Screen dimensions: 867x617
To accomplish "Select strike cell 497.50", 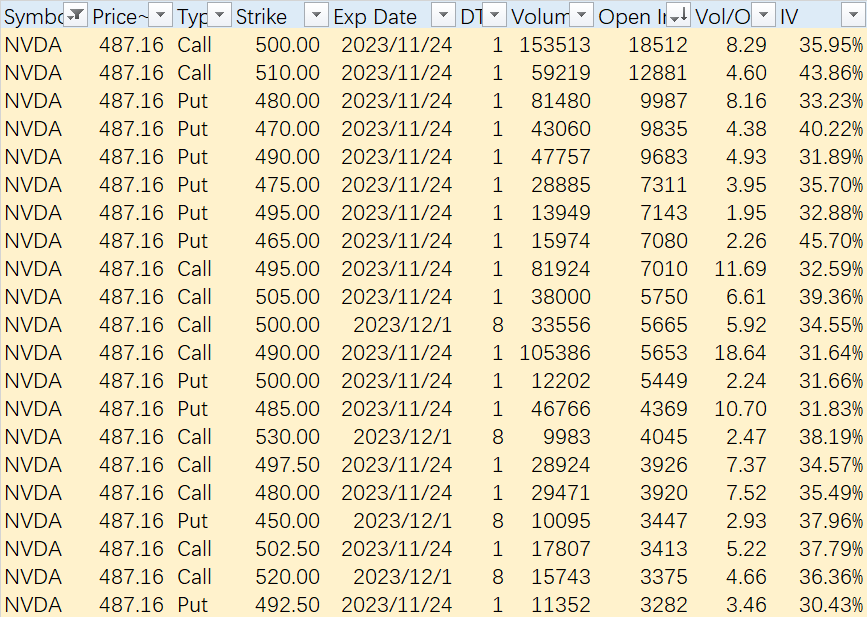I will point(287,465).
